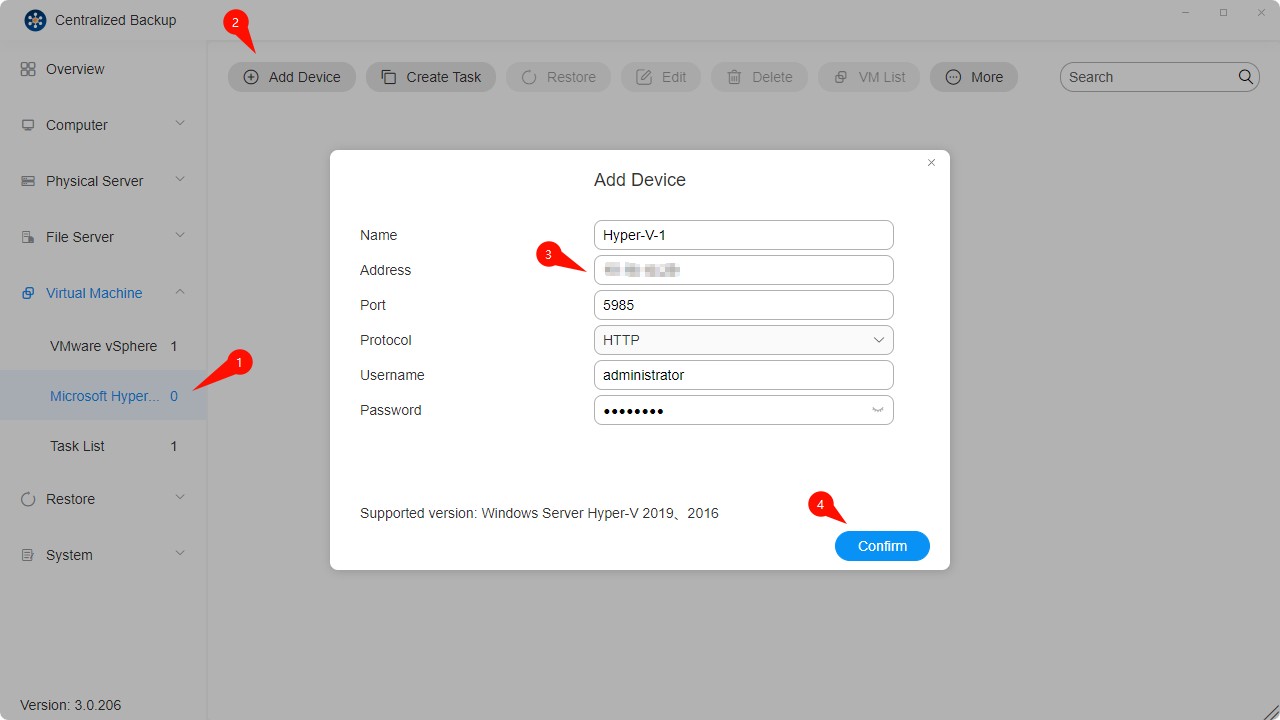Open the Task List entry under Virtual Machine
This screenshot has height=720, width=1280.
(77, 446)
